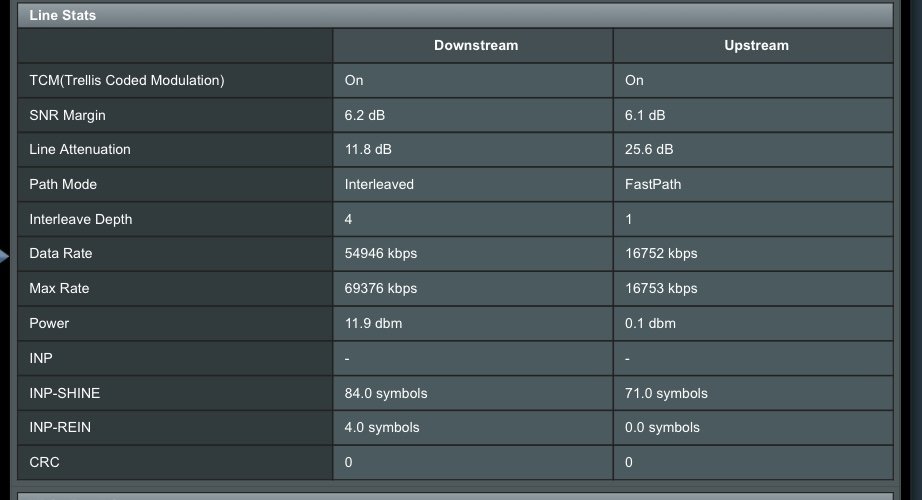Click upstream INP-SHINE value 71.0 symbols
This screenshot has width=922, height=500.
pyautogui.click(x=666, y=393)
